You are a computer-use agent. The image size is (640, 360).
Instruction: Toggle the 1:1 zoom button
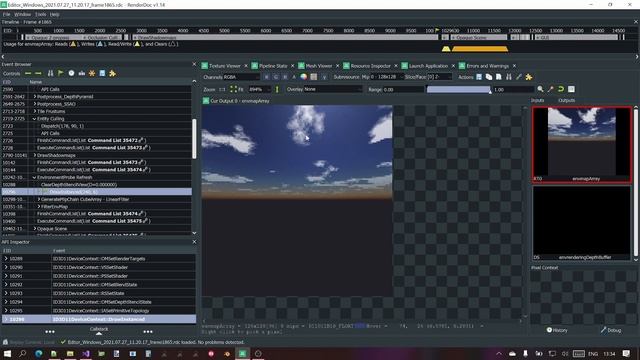coord(222,89)
